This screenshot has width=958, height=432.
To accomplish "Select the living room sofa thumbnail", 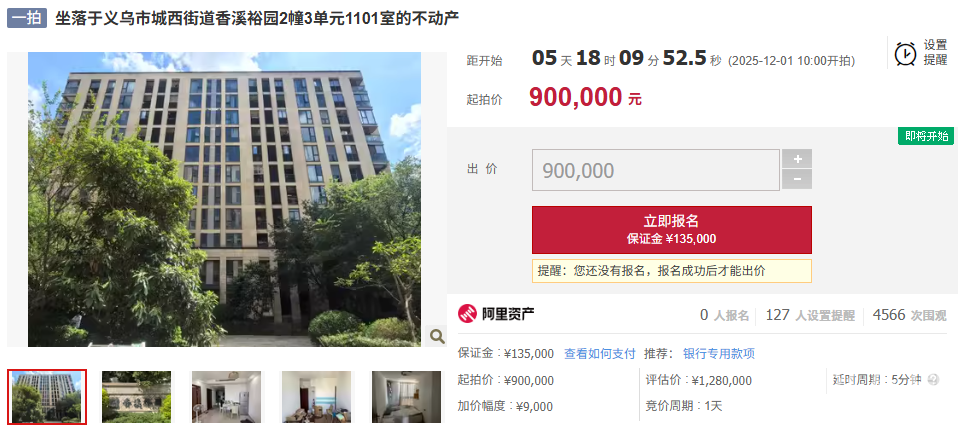I will coord(316,397).
